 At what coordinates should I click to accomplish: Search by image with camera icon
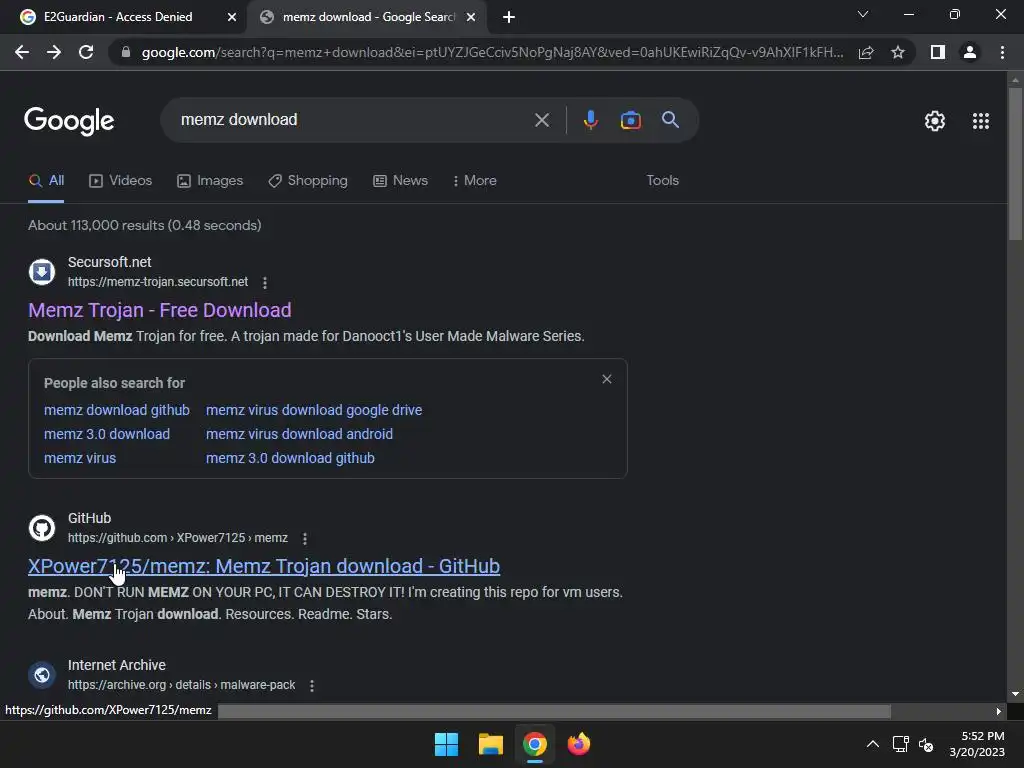point(630,120)
